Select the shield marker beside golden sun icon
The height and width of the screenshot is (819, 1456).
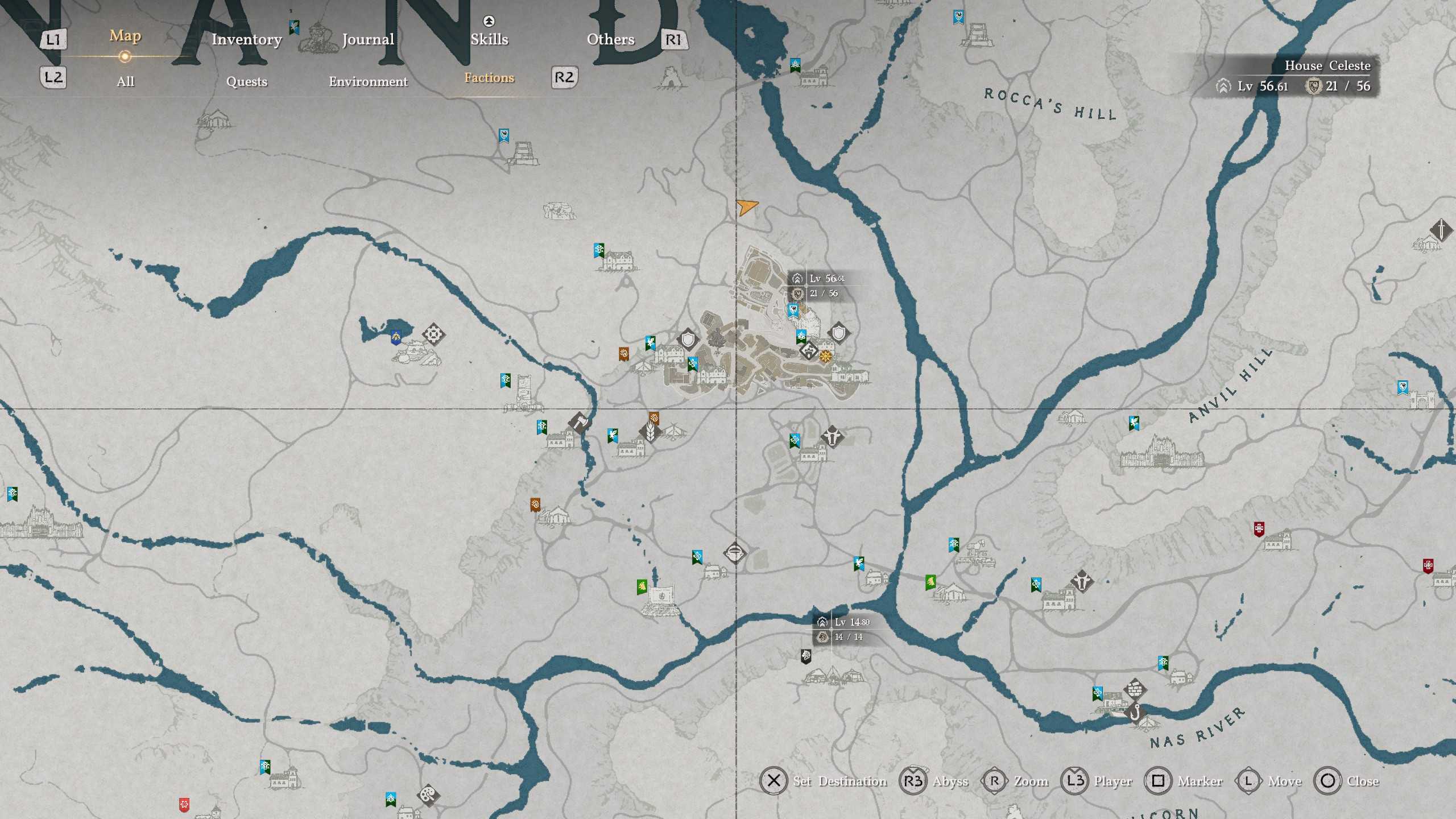(x=839, y=333)
